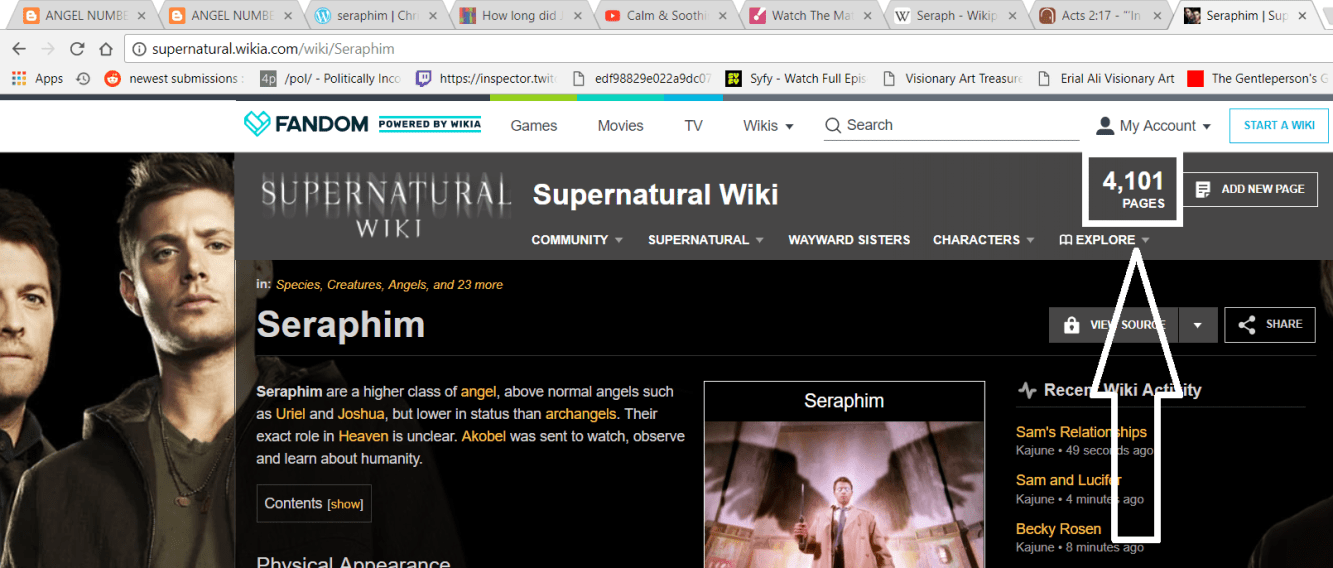The width and height of the screenshot is (1333, 568).
Task: Open the Visionary Art Treasure bookmark
Action: coord(953,78)
